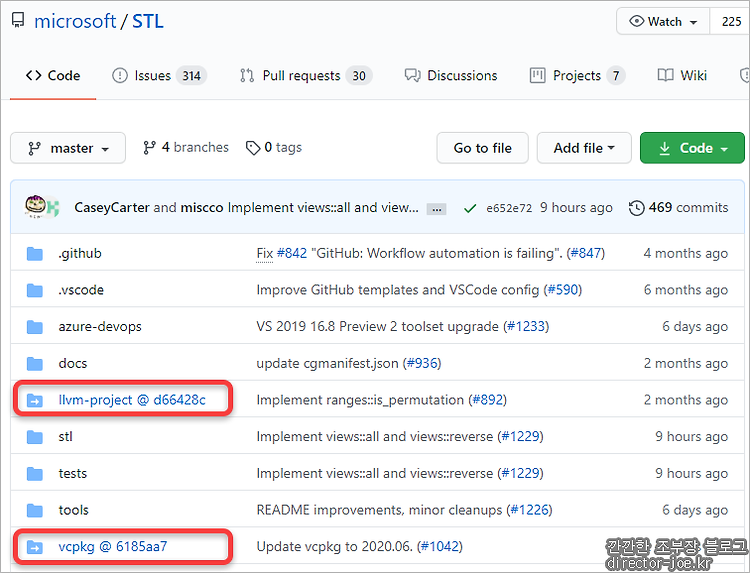Switch to the Code tab
Screen dimensions: 750x573
(53, 76)
